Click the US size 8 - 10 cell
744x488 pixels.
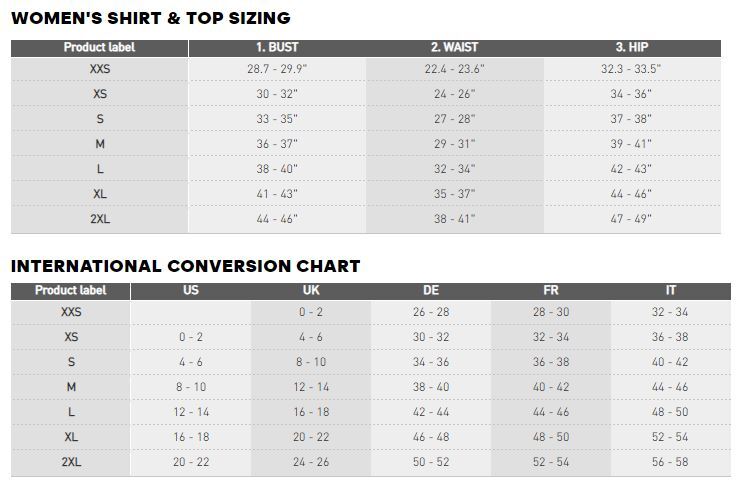191,387
